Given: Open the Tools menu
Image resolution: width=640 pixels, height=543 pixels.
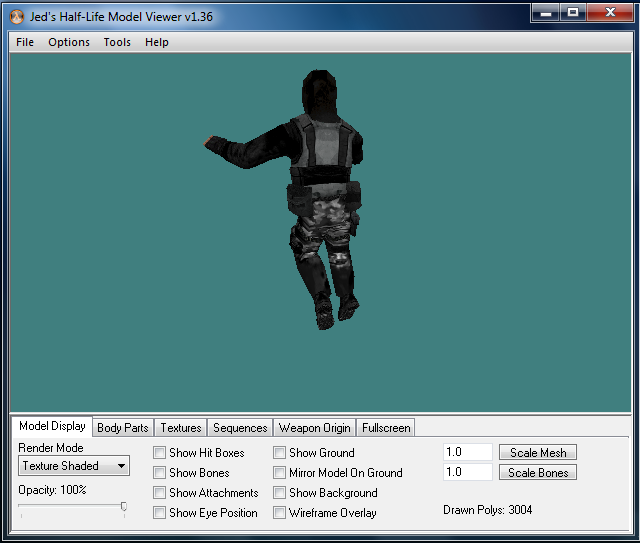Looking at the screenshot, I should click(117, 42).
